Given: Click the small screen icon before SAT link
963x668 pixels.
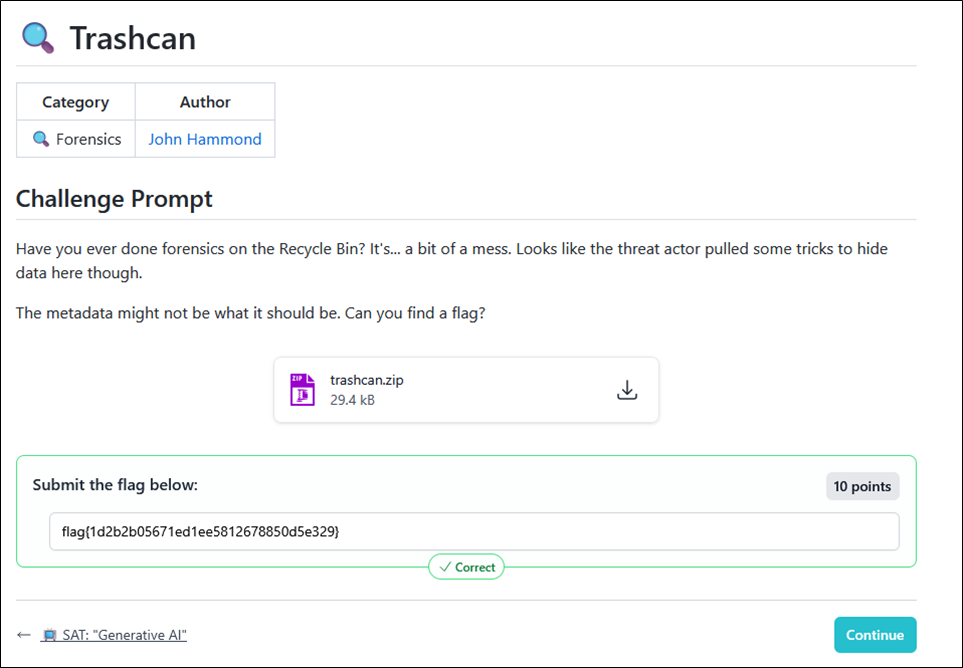Looking at the screenshot, I should pos(49,635).
